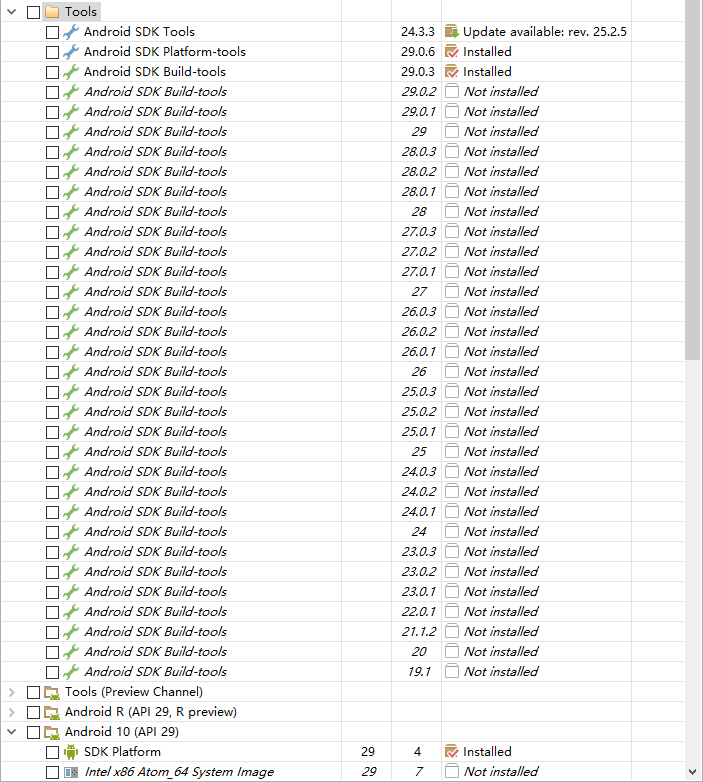The width and height of the screenshot is (703, 782).
Task: Tick the SDK Platform checkbox under Android 10
Action: coord(52,753)
